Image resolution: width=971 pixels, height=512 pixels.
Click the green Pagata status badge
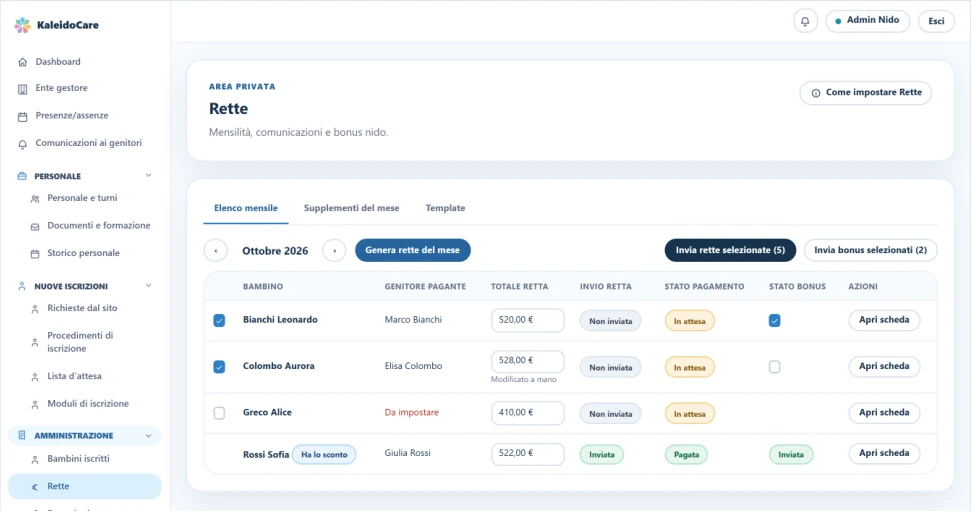click(686, 454)
